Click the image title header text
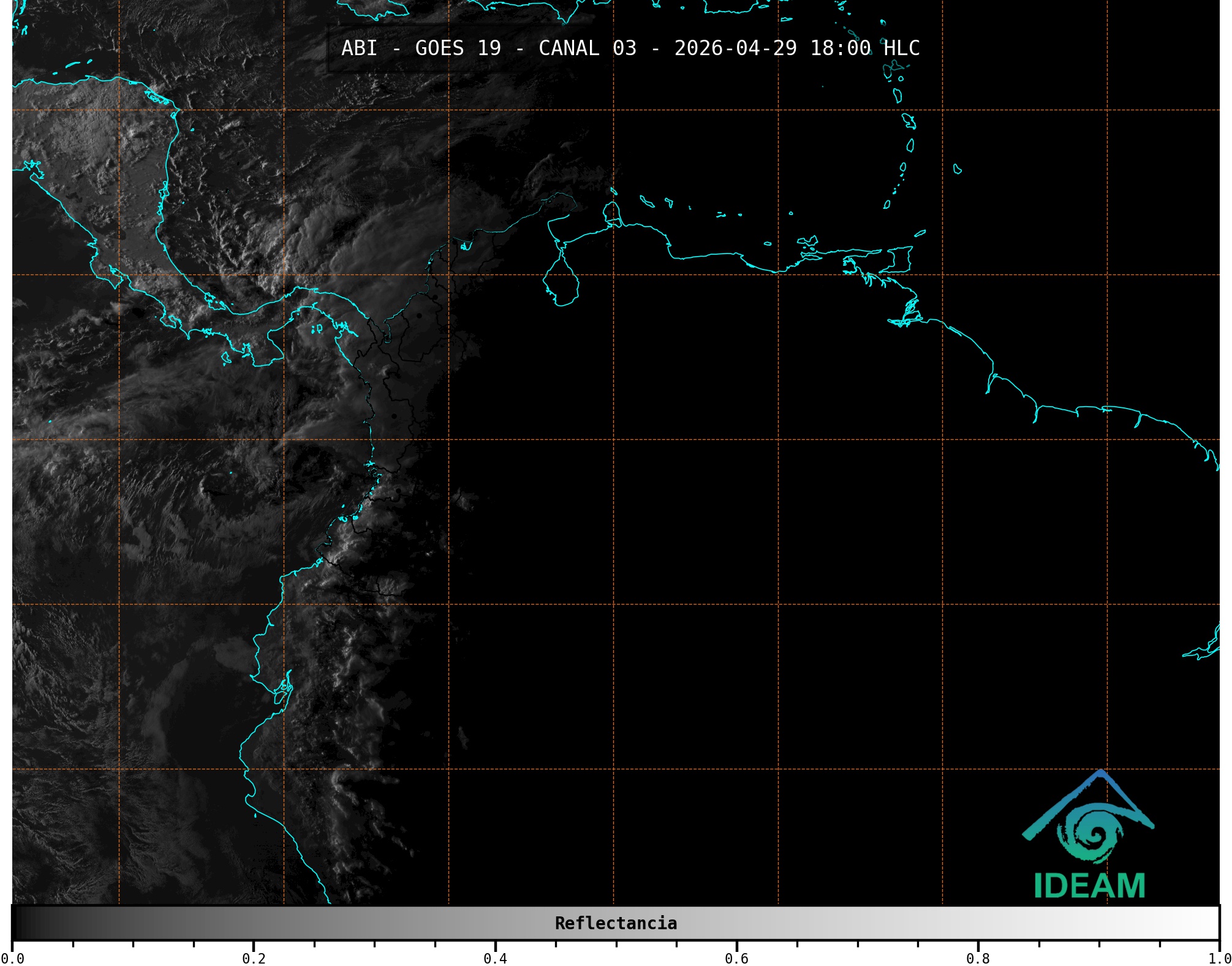The height and width of the screenshot is (966, 1232). (x=630, y=48)
